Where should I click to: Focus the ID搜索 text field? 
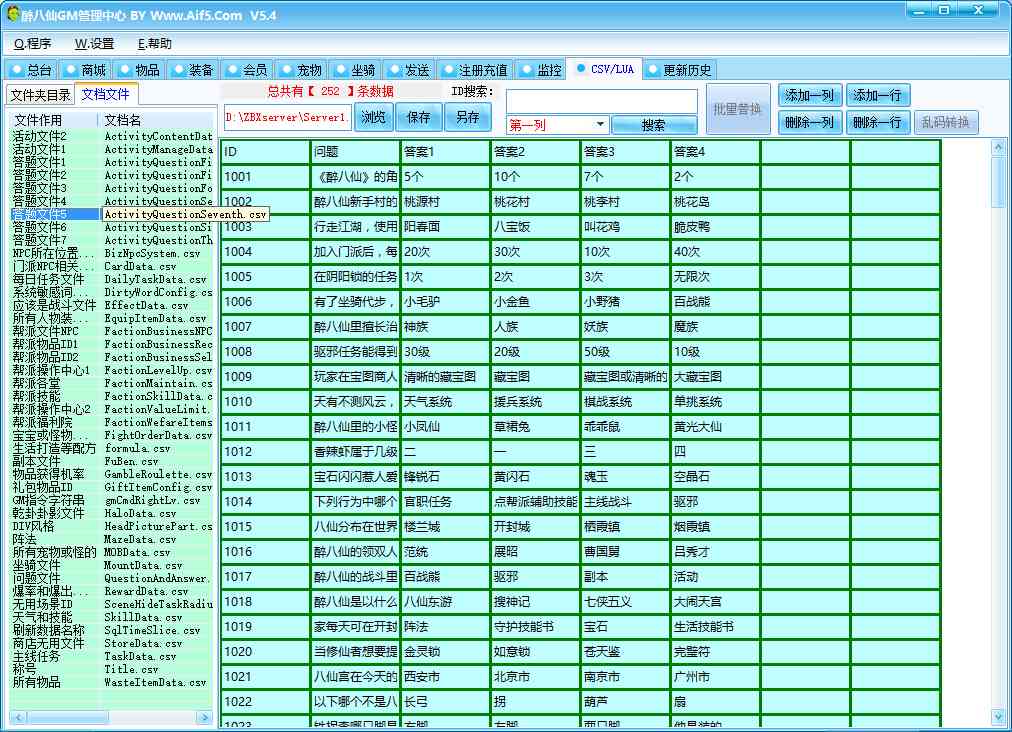pyautogui.click(x=601, y=102)
